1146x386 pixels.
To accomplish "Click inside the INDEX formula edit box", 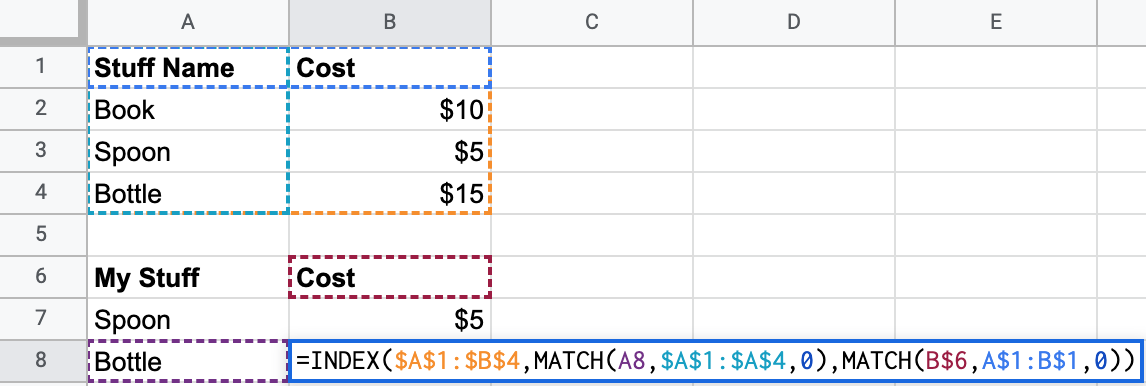I will click(x=715, y=360).
